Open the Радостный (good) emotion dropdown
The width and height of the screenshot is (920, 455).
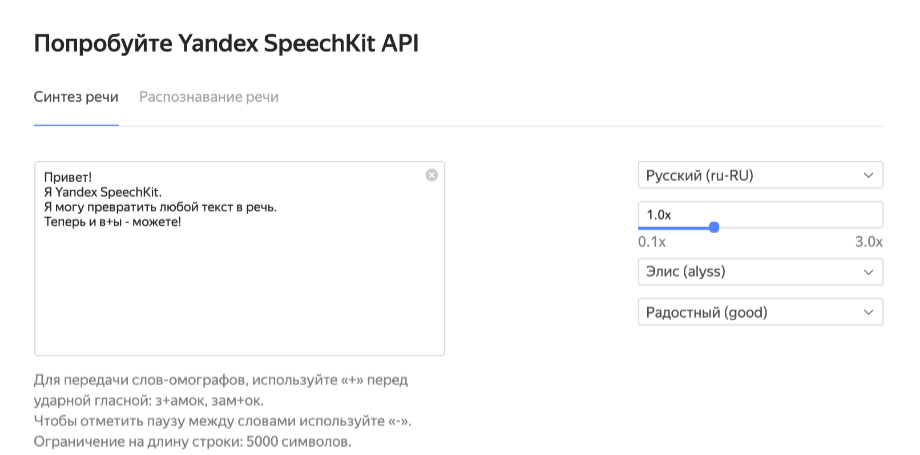(x=760, y=312)
